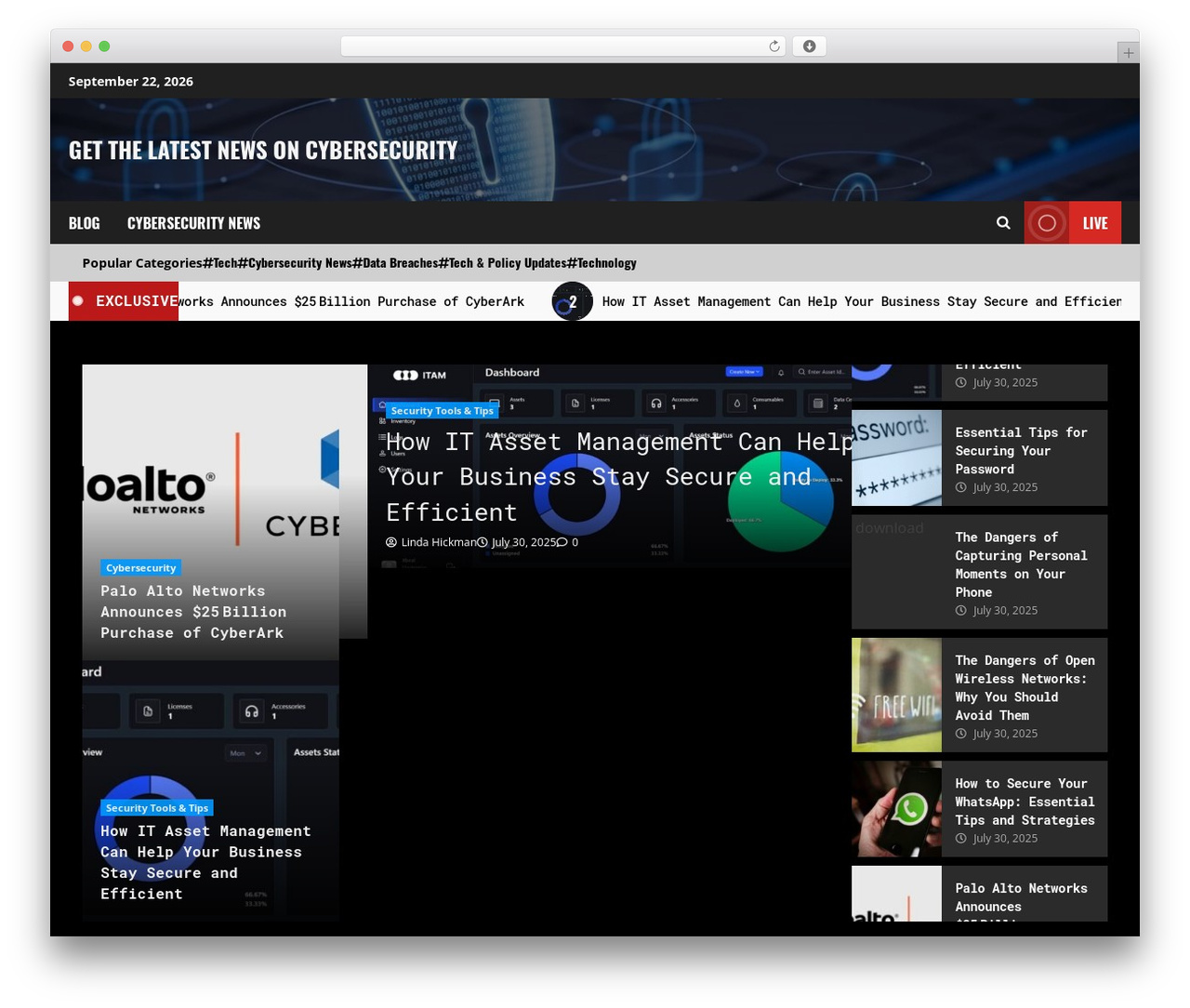Screen dimensions: 1190x1008
Task: Open The Dangers of Capturing Personal Moments article
Action: 1021,564
